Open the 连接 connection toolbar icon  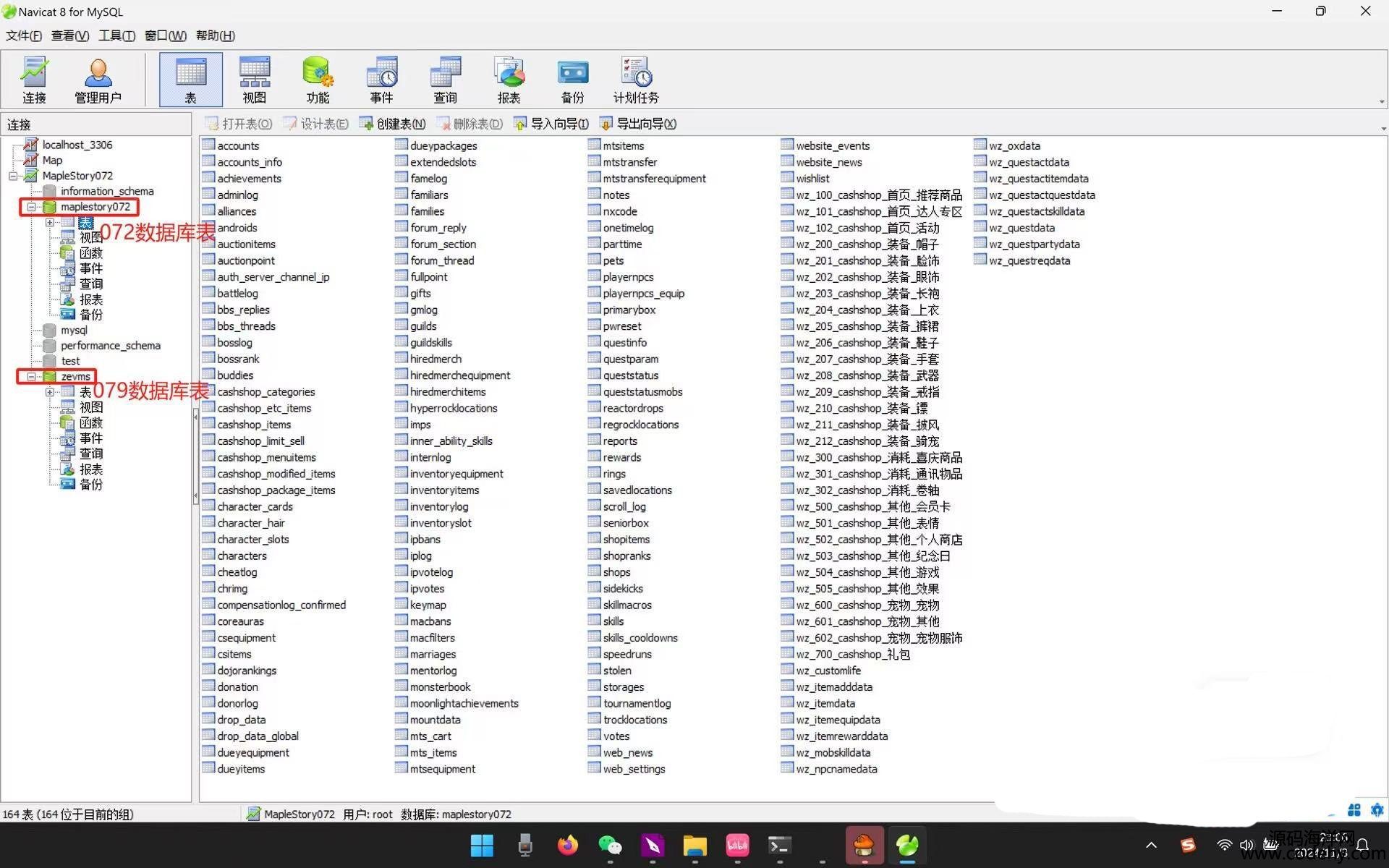click(34, 80)
